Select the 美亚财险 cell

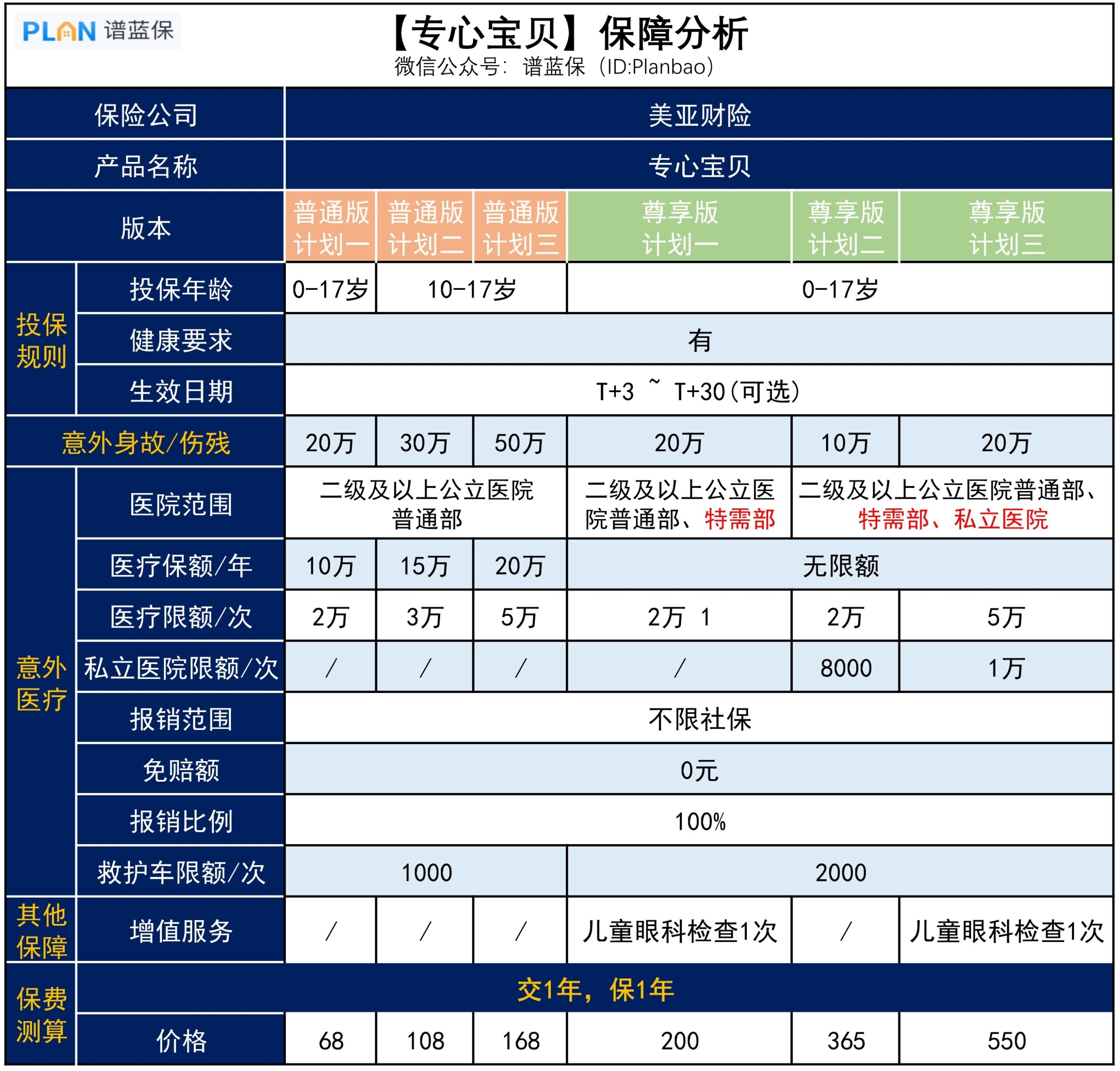[699, 115]
